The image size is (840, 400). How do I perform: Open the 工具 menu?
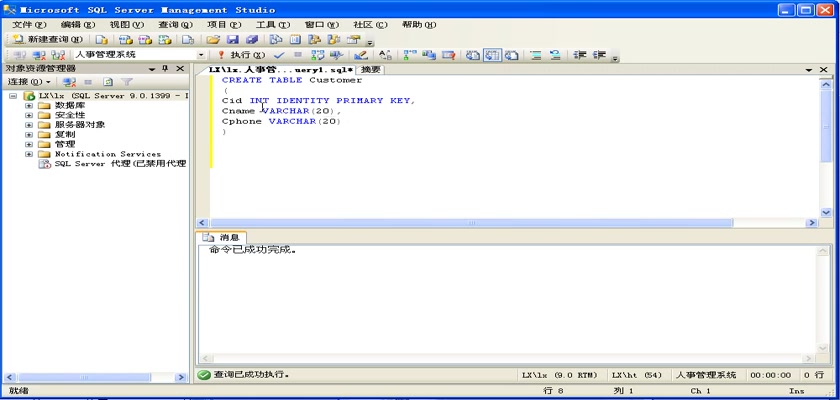[x=273, y=25]
